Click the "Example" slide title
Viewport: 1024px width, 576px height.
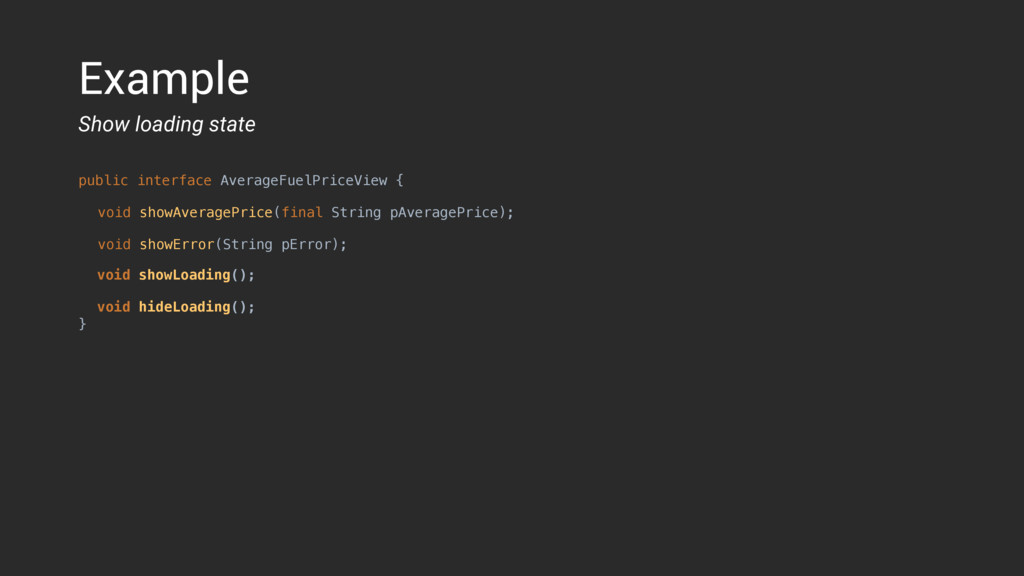coord(164,79)
